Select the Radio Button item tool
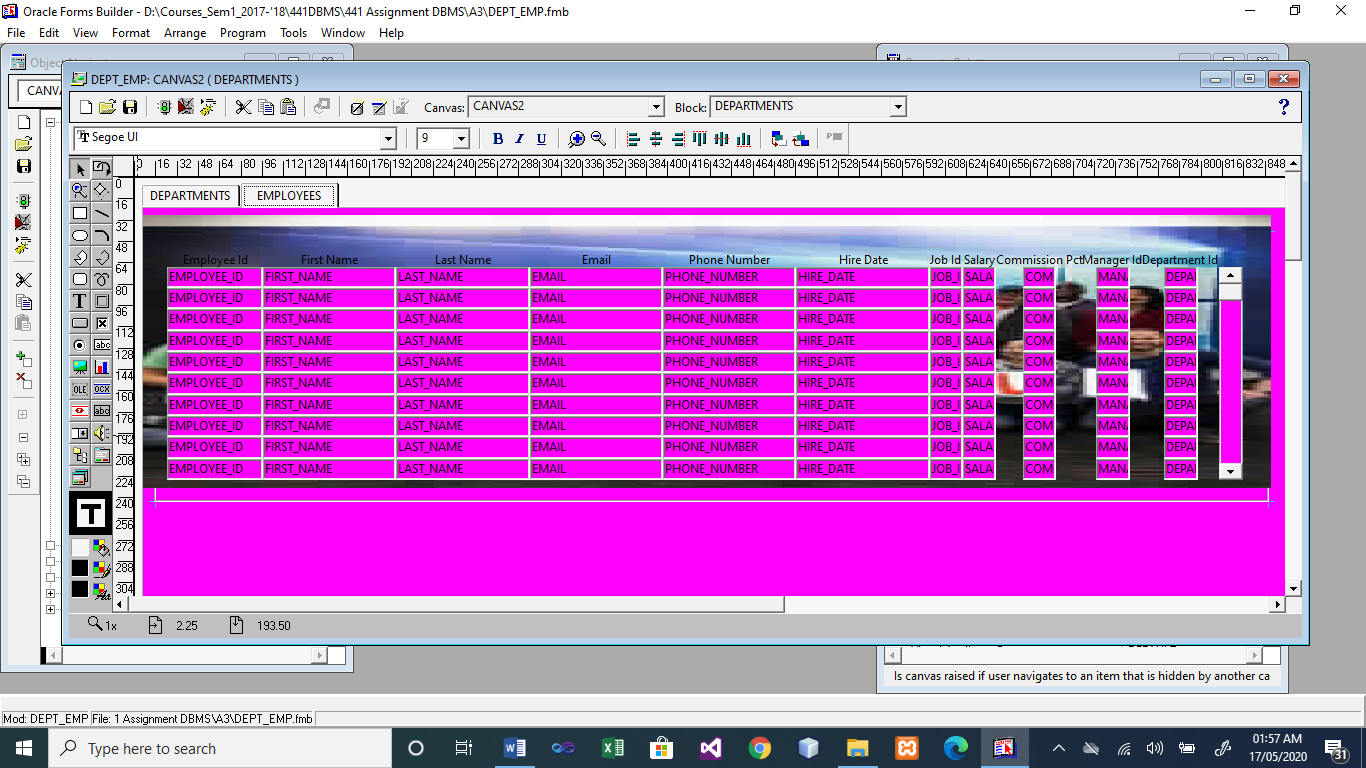The width and height of the screenshot is (1366, 768). point(80,345)
